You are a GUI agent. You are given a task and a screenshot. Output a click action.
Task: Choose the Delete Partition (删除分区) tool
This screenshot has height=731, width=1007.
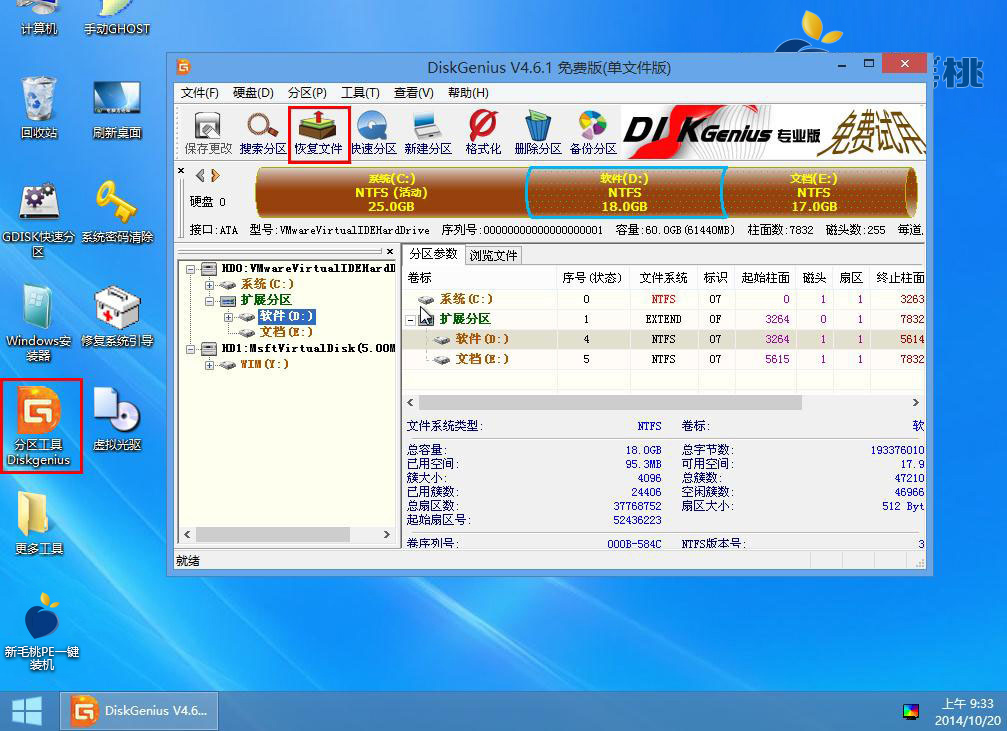point(538,133)
